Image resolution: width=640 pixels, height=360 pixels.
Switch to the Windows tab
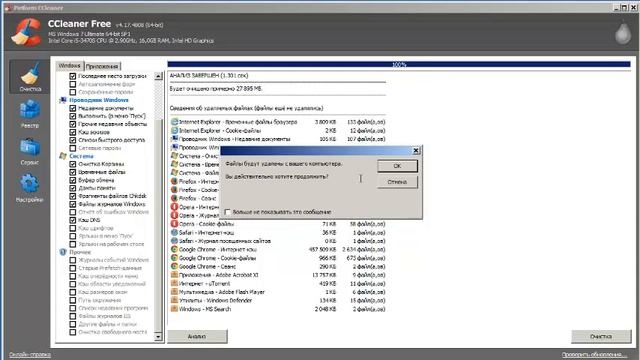[x=69, y=66]
